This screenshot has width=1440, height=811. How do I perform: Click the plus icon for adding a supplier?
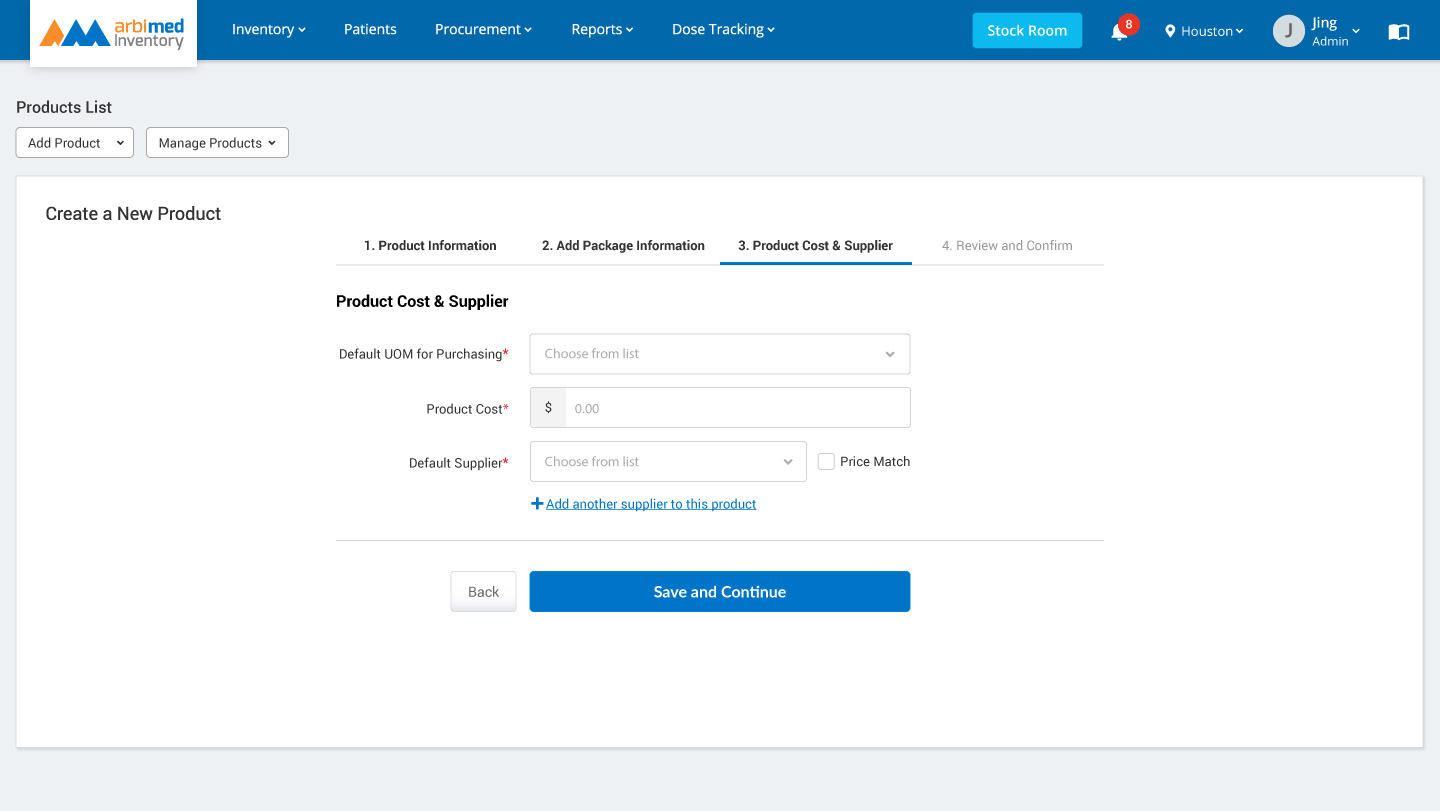(x=537, y=504)
